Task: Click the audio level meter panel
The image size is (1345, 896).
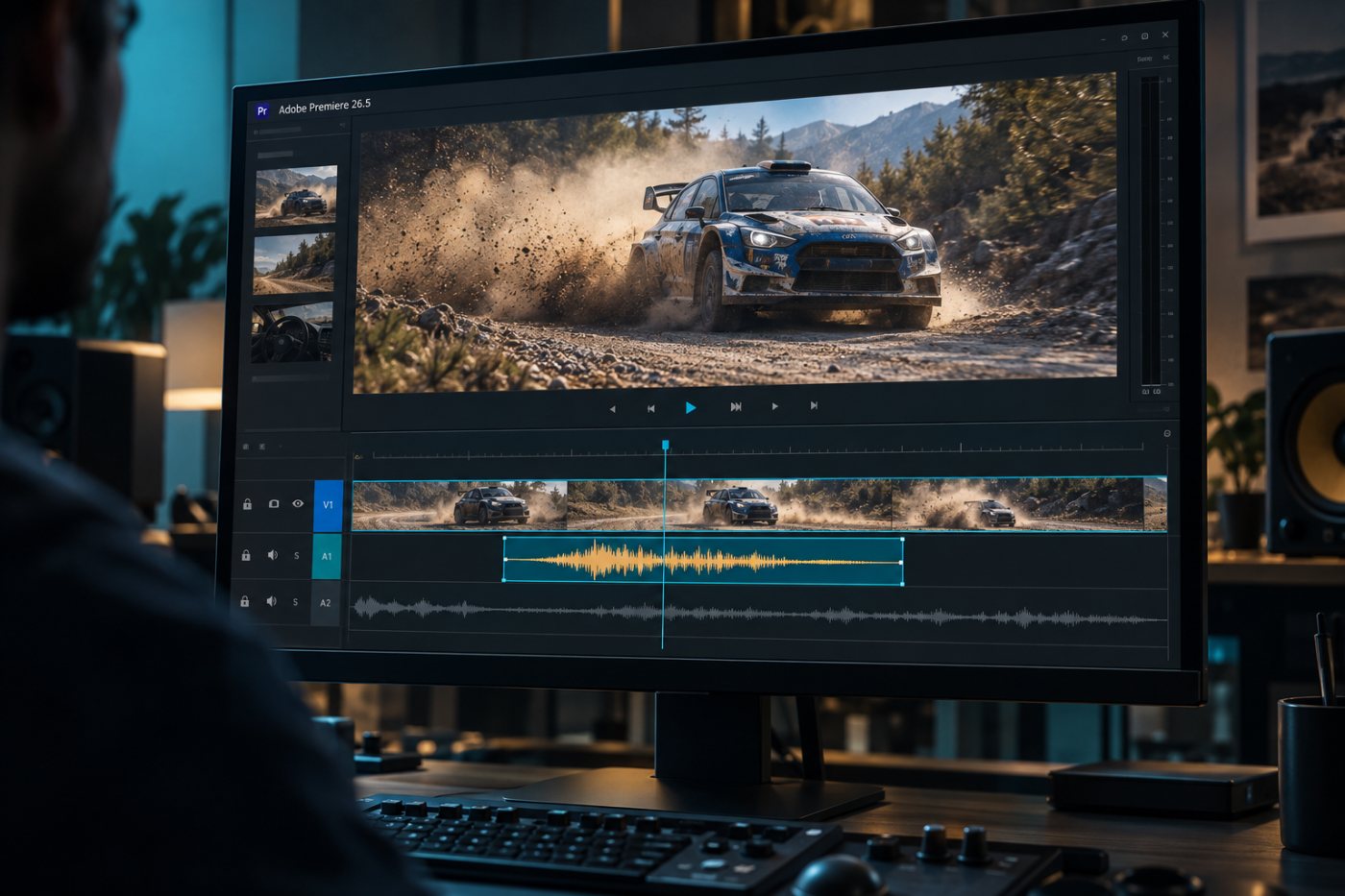Action: click(x=1151, y=235)
